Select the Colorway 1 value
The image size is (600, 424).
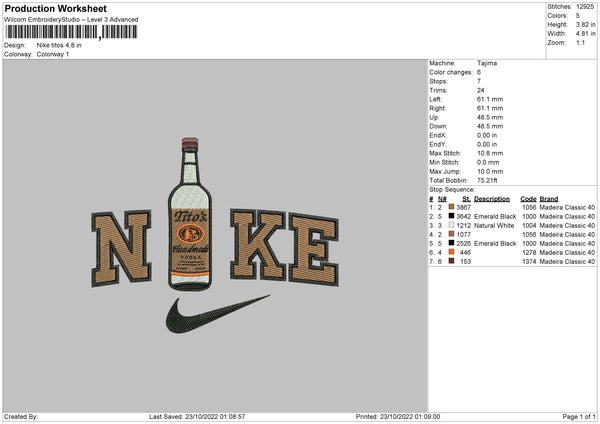(x=53, y=54)
